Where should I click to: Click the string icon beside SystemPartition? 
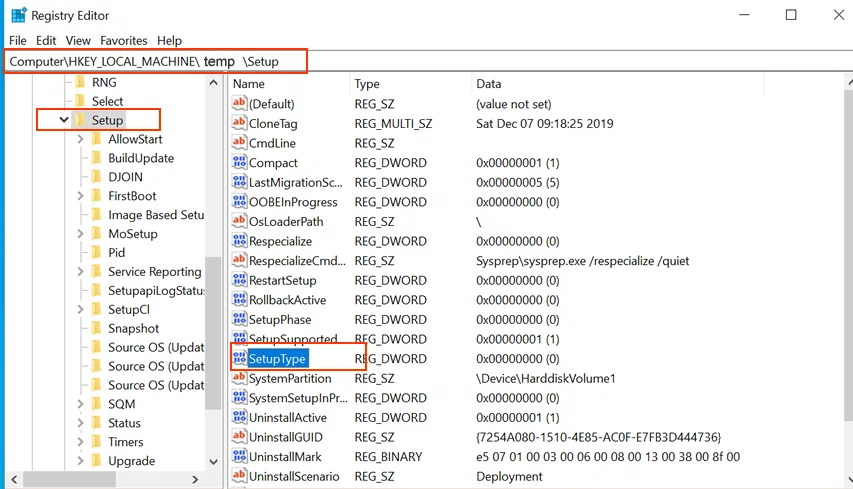click(239, 377)
